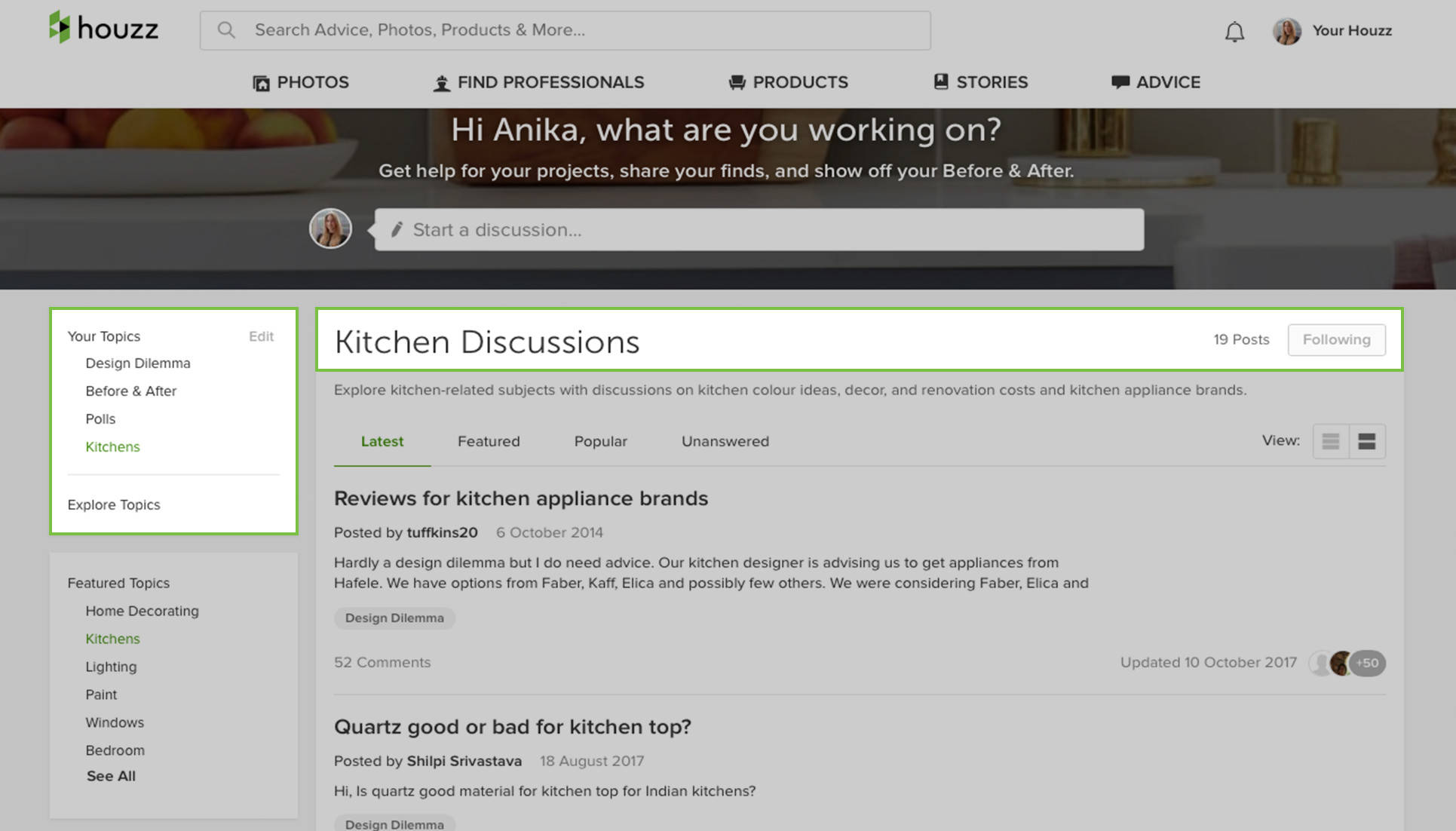Open Reviews for kitchen appliance brands post
Screen dimensions: 1456x831
(x=520, y=498)
